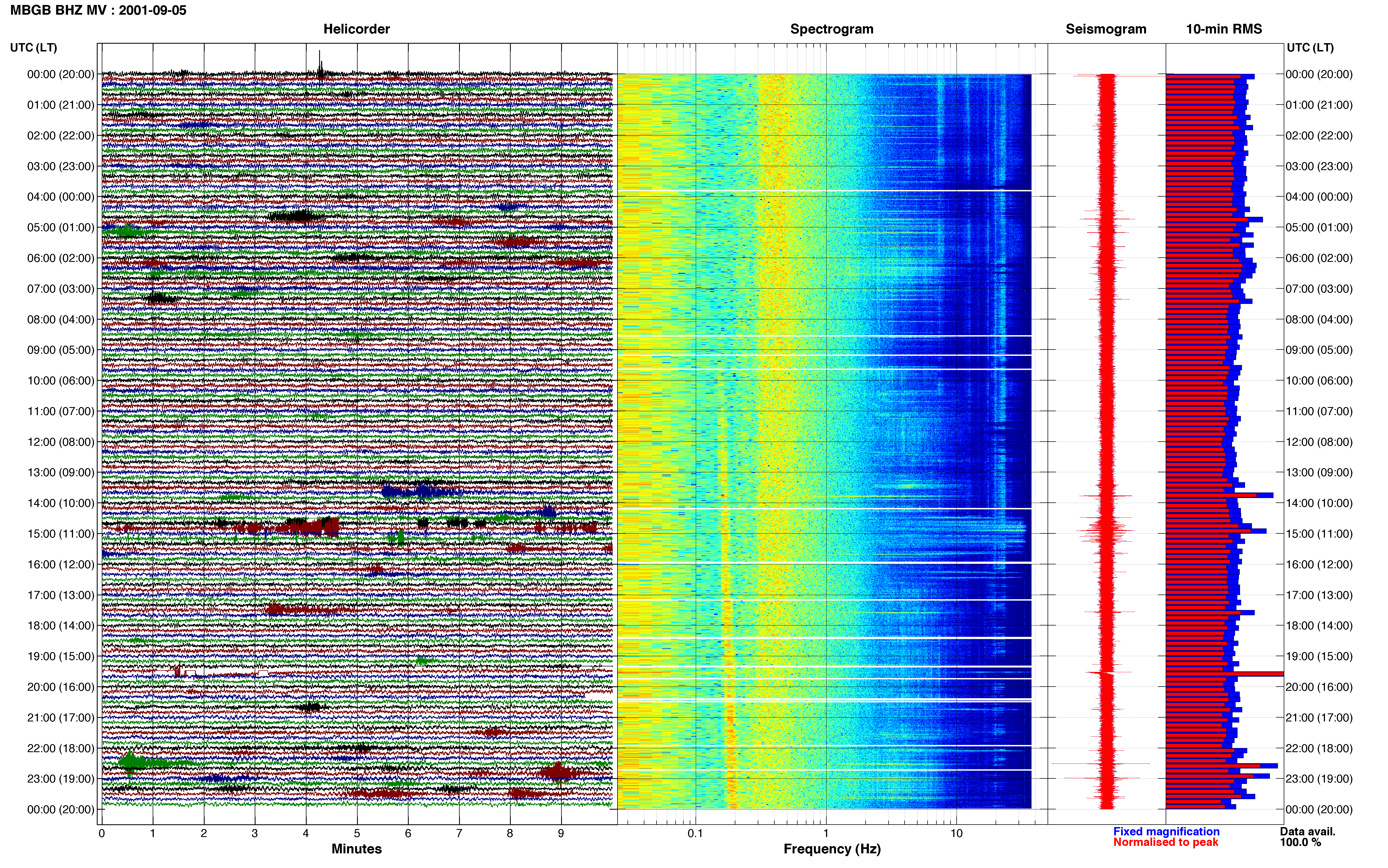The width and height of the screenshot is (1388, 868).
Task: Click left time label 09:00 (05:00)
Action: click(x=61, y=350)
